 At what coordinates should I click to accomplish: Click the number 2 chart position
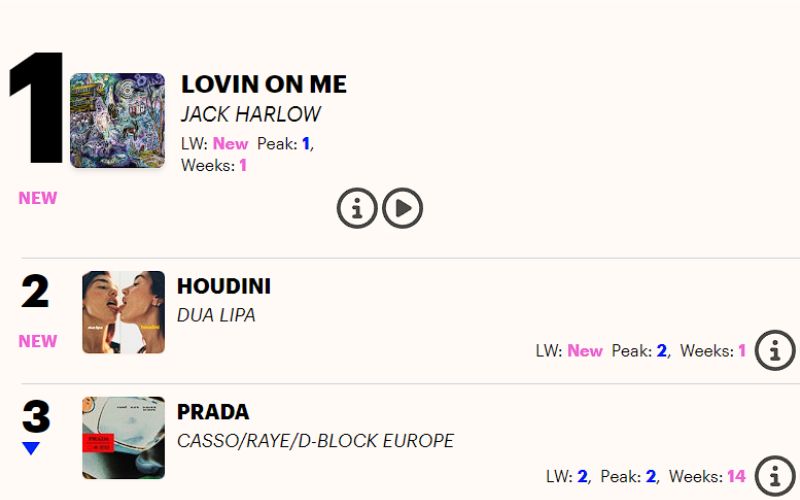(35, 292)
